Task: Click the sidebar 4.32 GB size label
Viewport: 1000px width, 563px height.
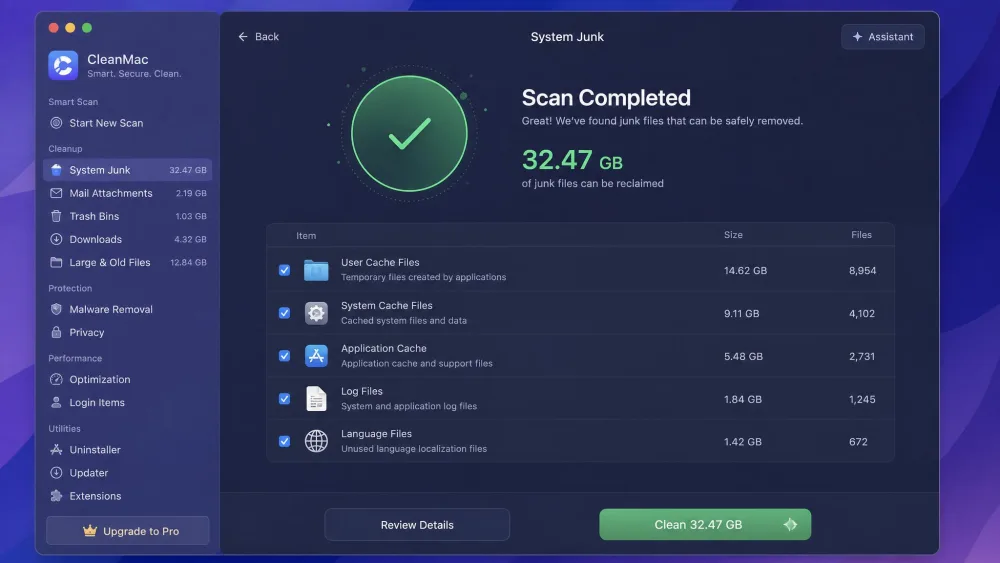Action: (x=190, y=239)
